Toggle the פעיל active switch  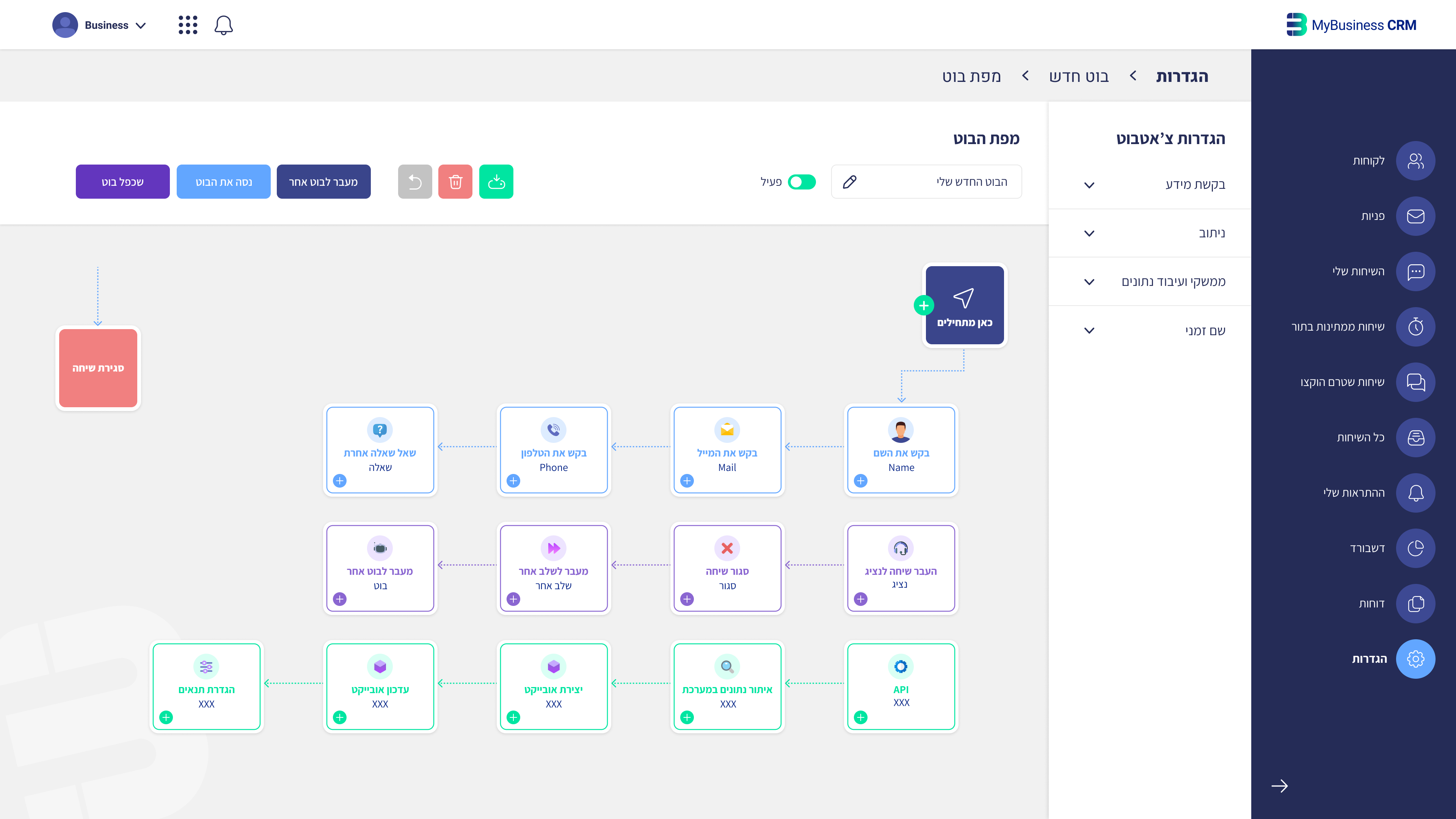(x=802, y=182)
